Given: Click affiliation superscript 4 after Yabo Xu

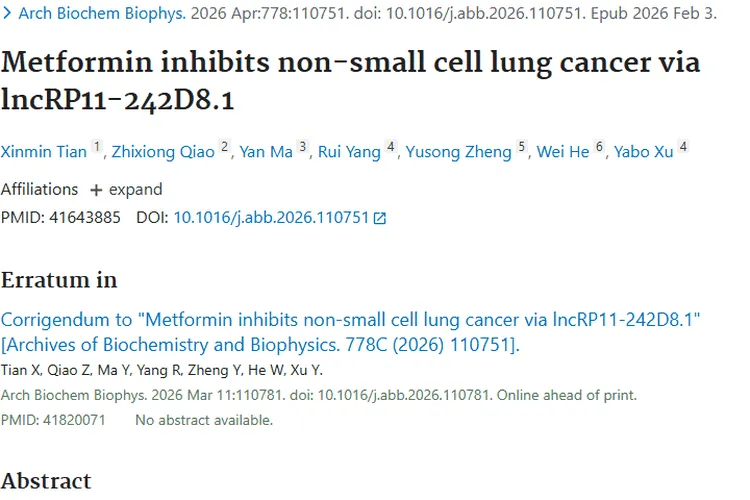Looking at the screenshot, I should 683,147.
